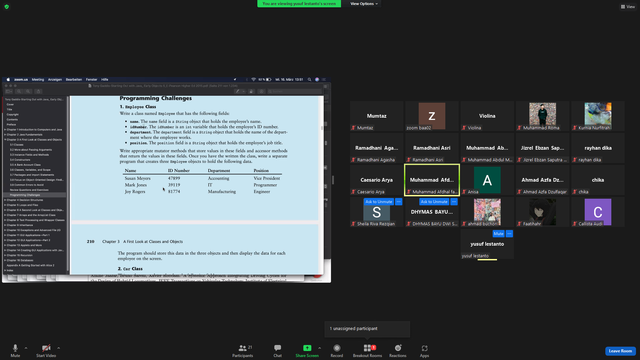The width and height of the screenshot is (640, 360).
Task: Click Spotlight search icon in macOS menu bar
Action: click(309, 80)
